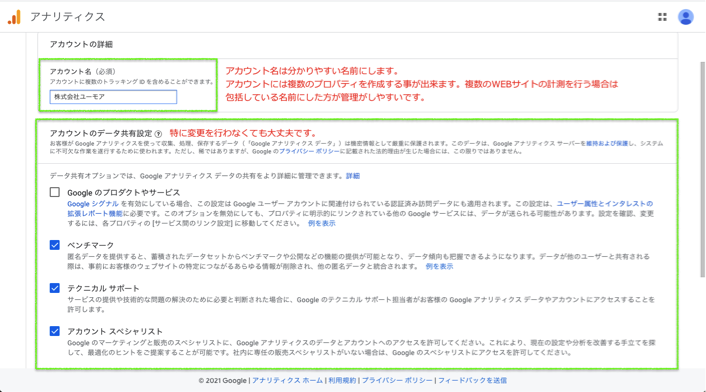The image size is (706, 392).
Task: Open the ユーザー属性とインタレスト link
Action: [605, 204]
